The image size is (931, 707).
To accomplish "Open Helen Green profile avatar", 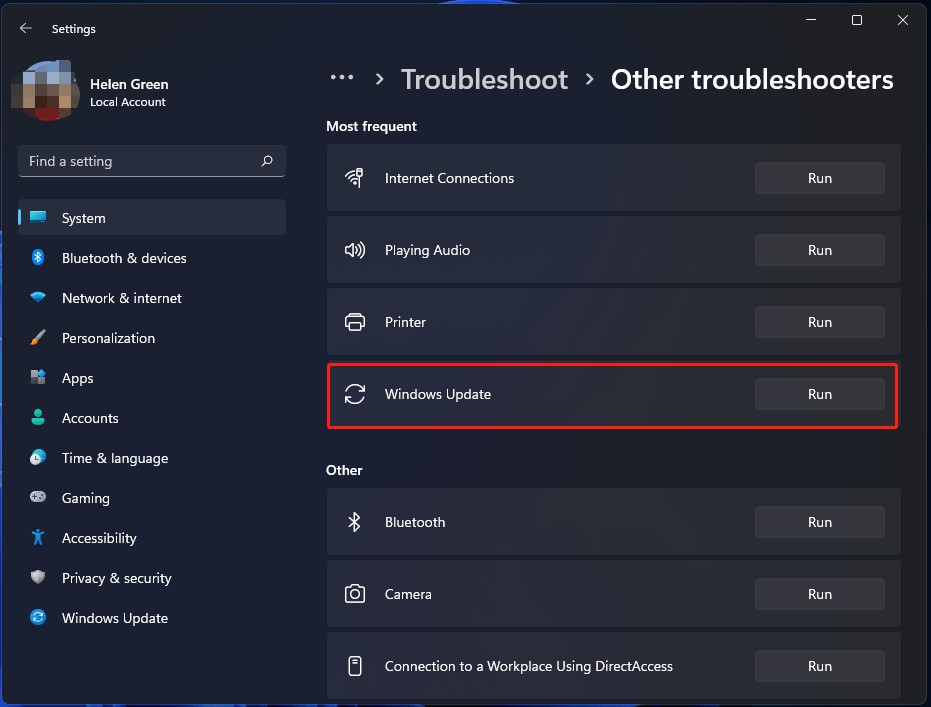I will click(x=46, y=91).
